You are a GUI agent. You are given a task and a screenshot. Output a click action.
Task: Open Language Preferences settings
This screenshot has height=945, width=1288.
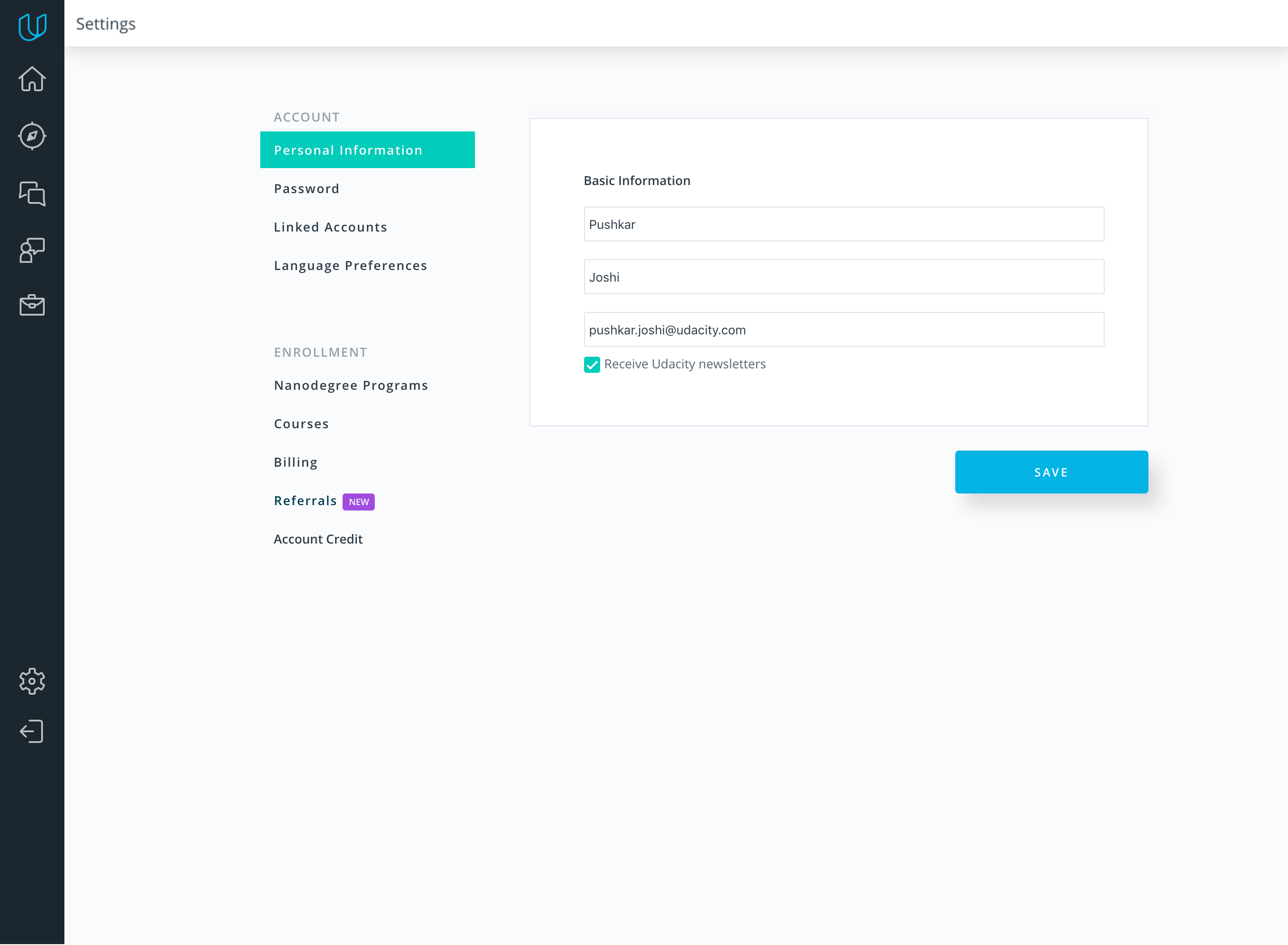pos(351,266)
